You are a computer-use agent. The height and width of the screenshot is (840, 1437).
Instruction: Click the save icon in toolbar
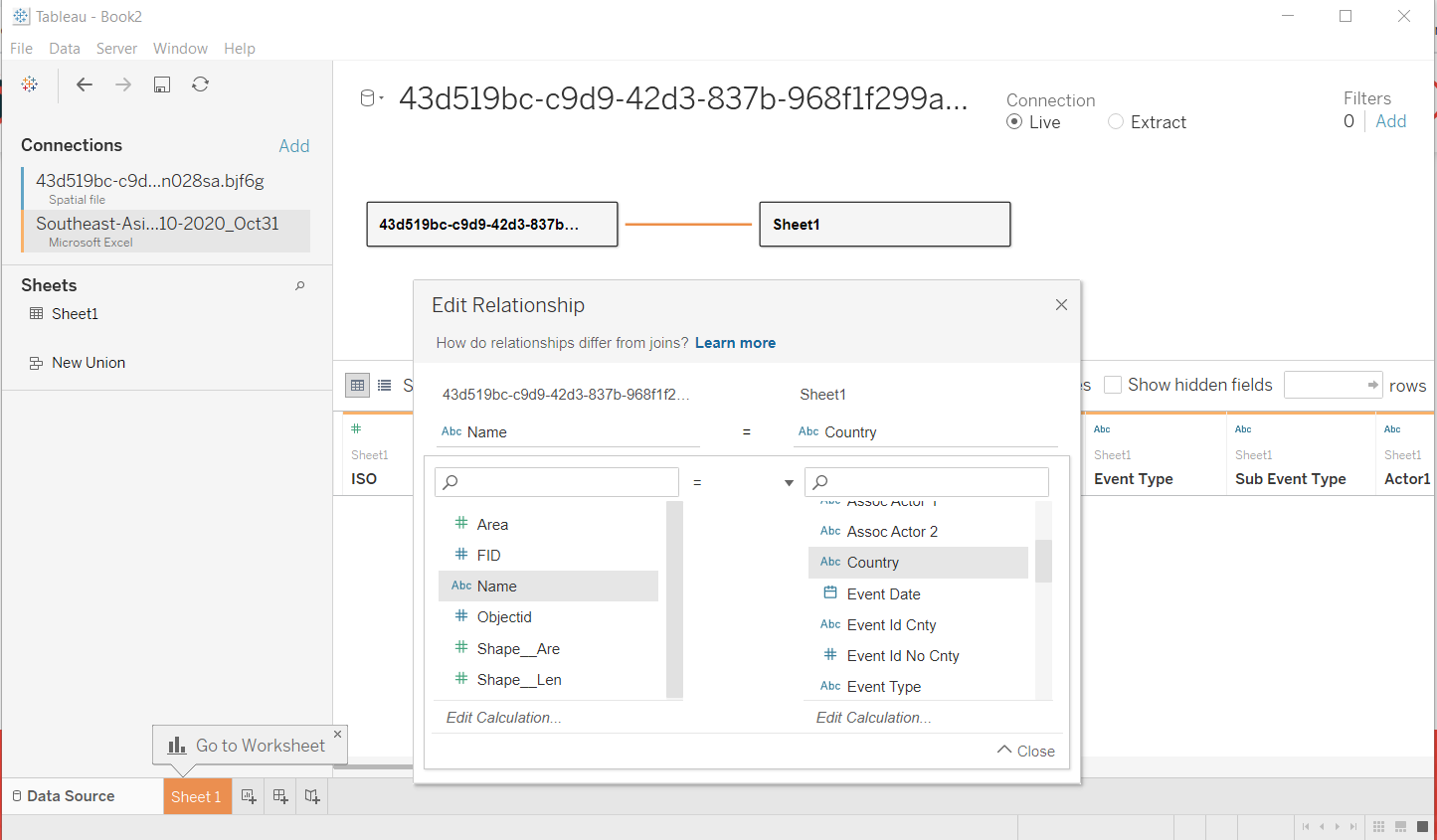(162, 84)
